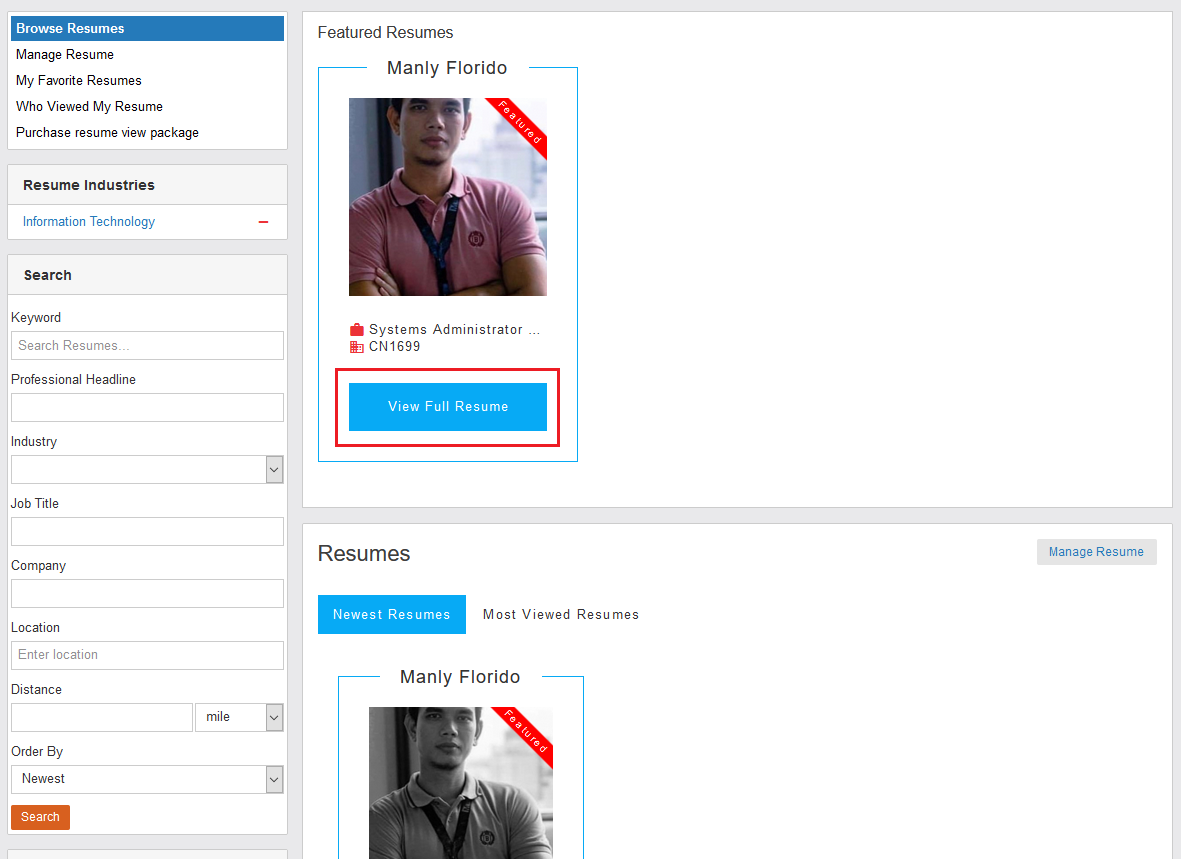Open the Order By Newest dropdown
The width and height of the screenshot is (1181, 859).
click(147, 779)
